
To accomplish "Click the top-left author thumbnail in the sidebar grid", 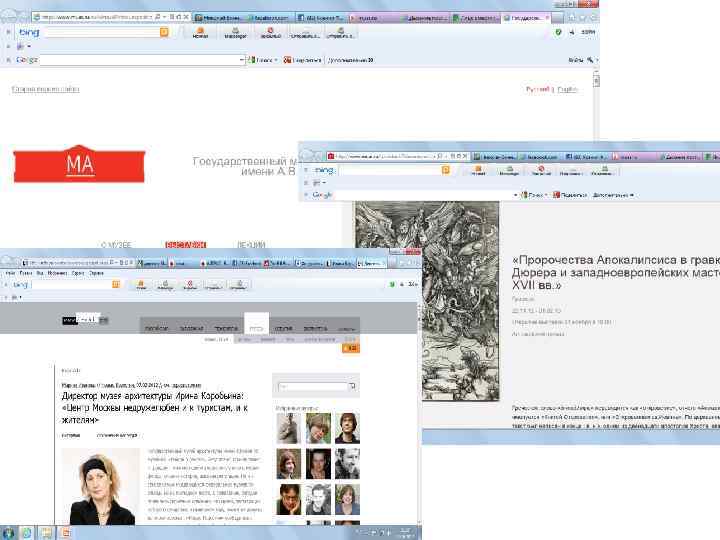I will pos(289,428).
